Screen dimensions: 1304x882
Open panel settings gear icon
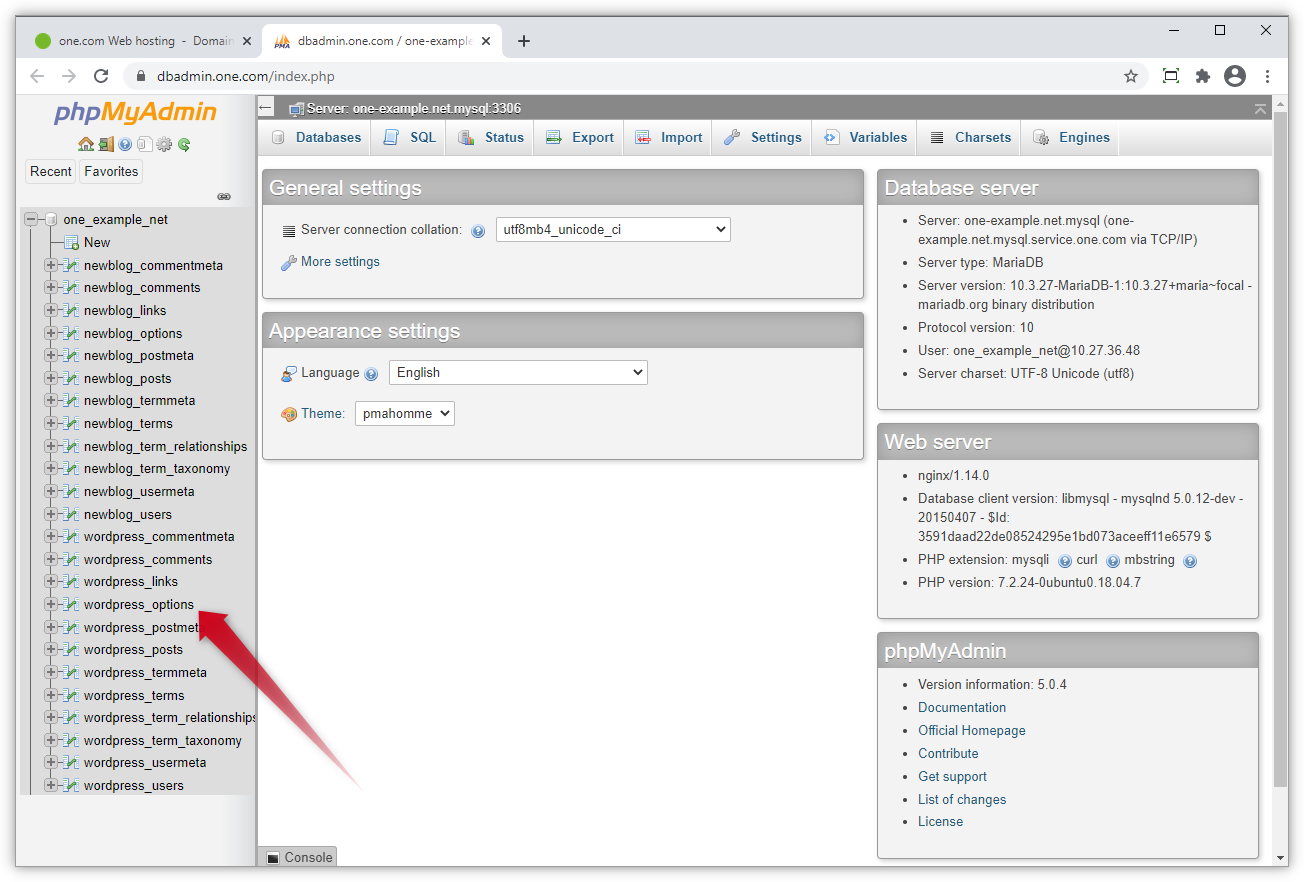(x=162, y=145)
